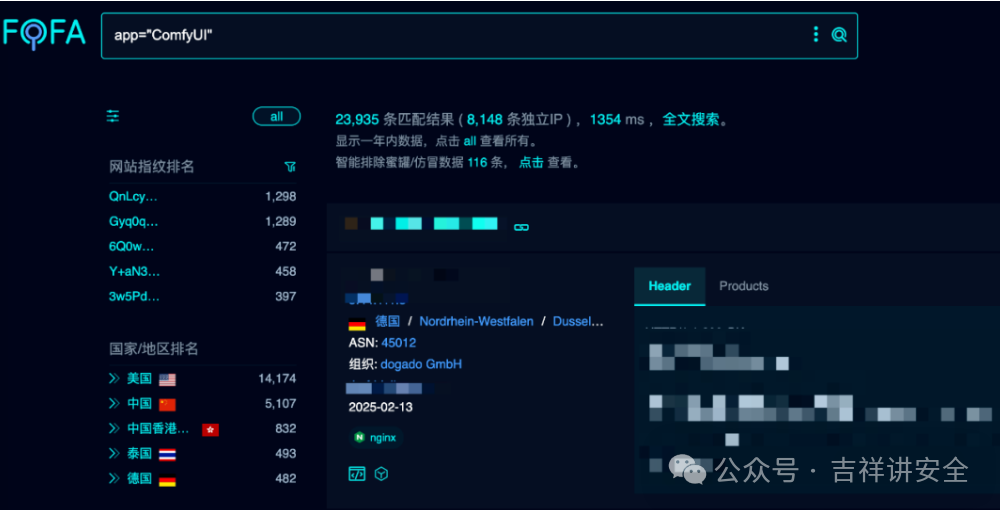Viewport: 1000px width, 510px height.
Task: Click the search magnifier icon
Action: pyautogui.click(x=839, y=34)
